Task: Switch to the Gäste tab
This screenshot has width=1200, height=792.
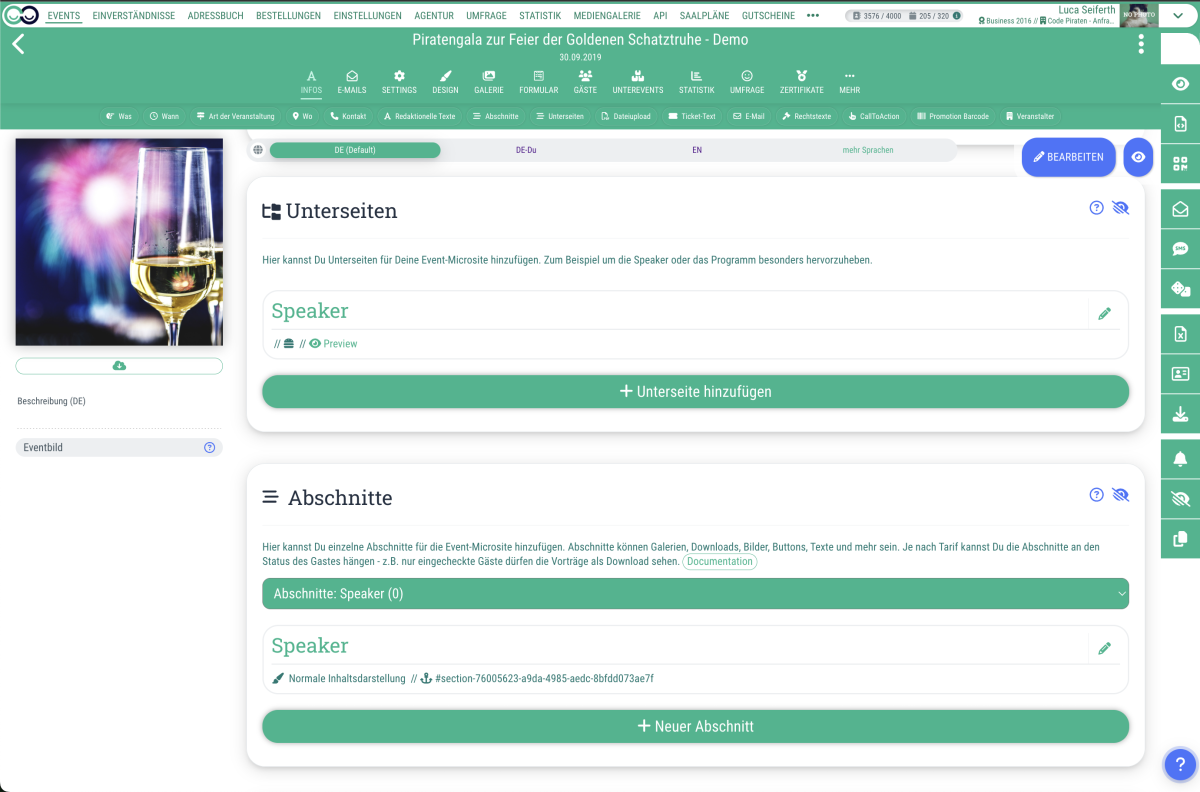Action: (585, 82)
